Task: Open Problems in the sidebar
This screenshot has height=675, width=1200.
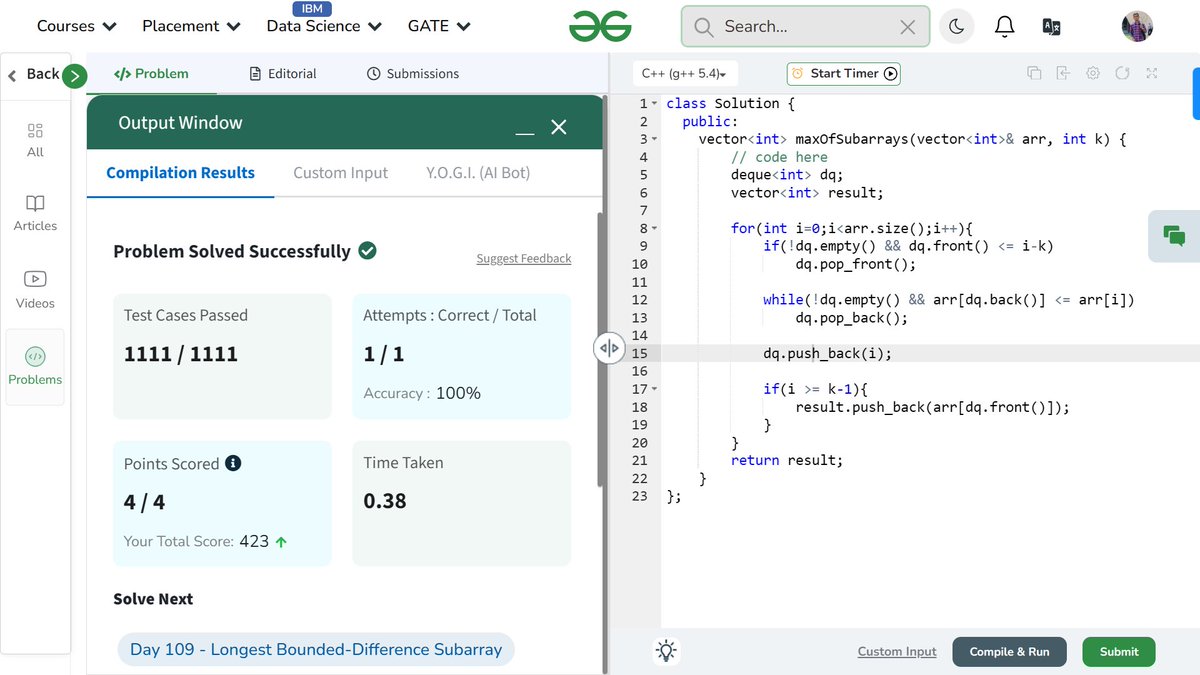Action: [35, 367]
